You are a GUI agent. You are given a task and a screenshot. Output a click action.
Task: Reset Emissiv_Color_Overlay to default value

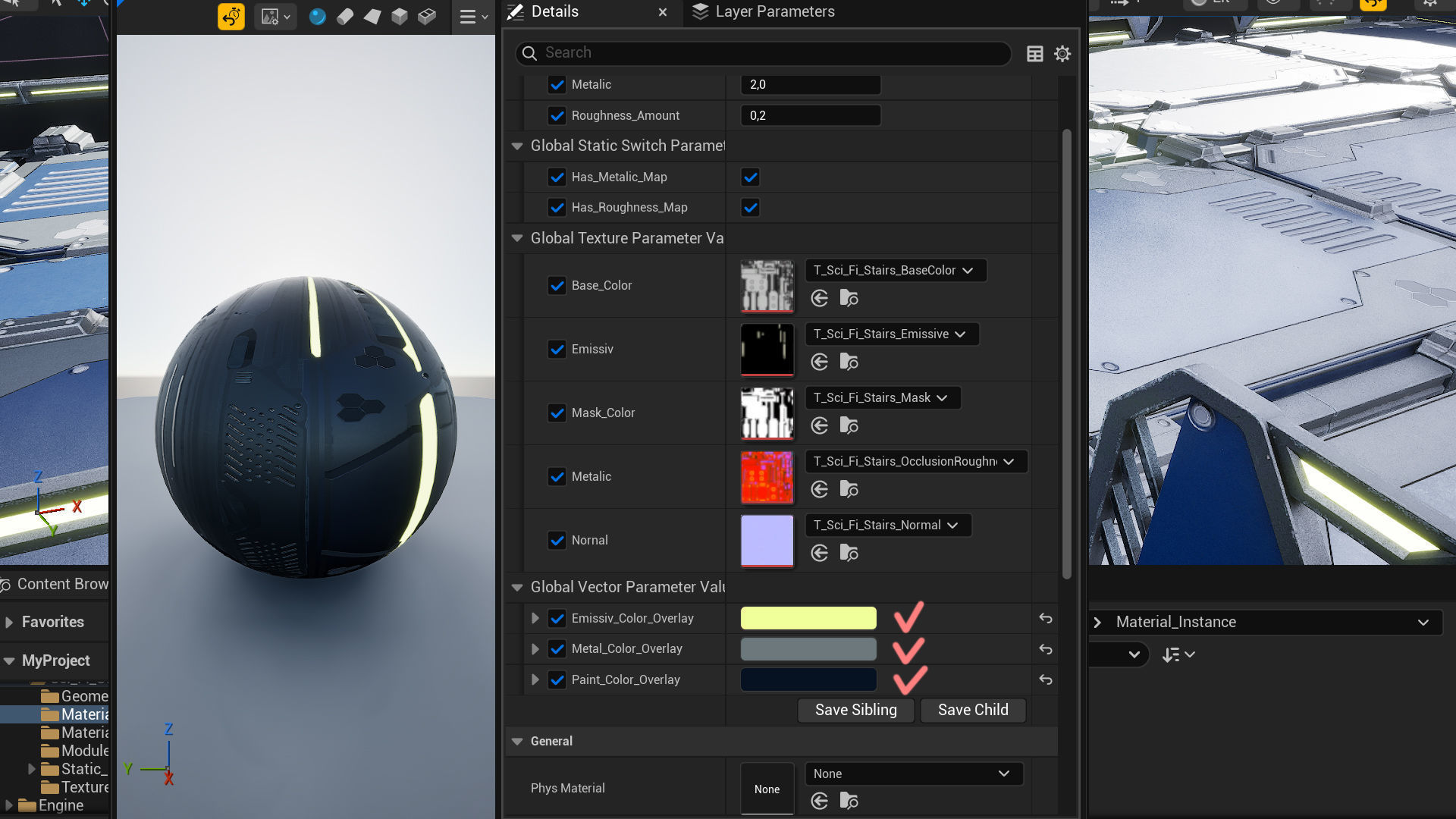[1045, 619]
